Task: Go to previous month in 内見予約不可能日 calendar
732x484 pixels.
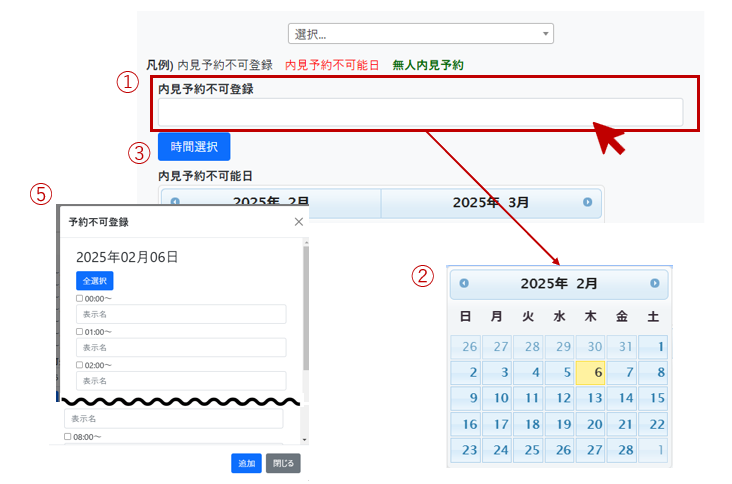Action: [175, 202]
